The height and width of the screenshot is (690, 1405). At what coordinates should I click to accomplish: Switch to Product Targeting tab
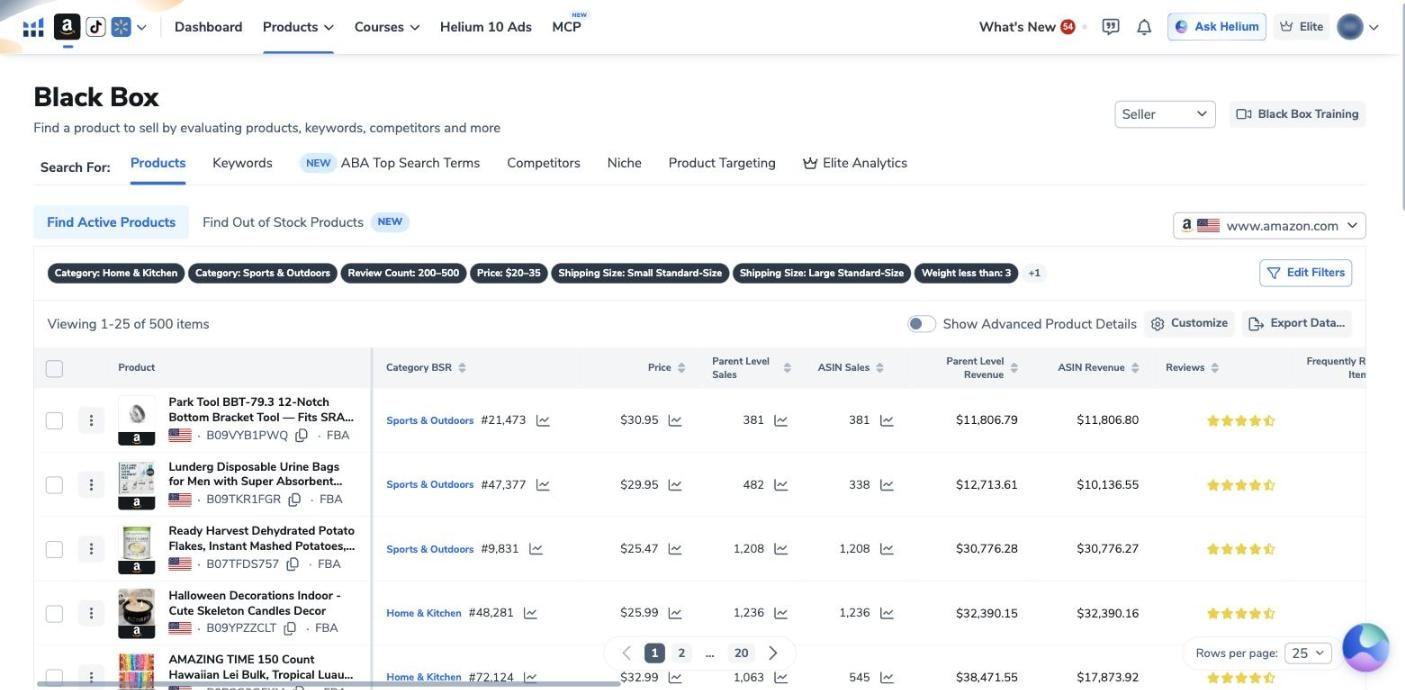click(x=722, y=163)
